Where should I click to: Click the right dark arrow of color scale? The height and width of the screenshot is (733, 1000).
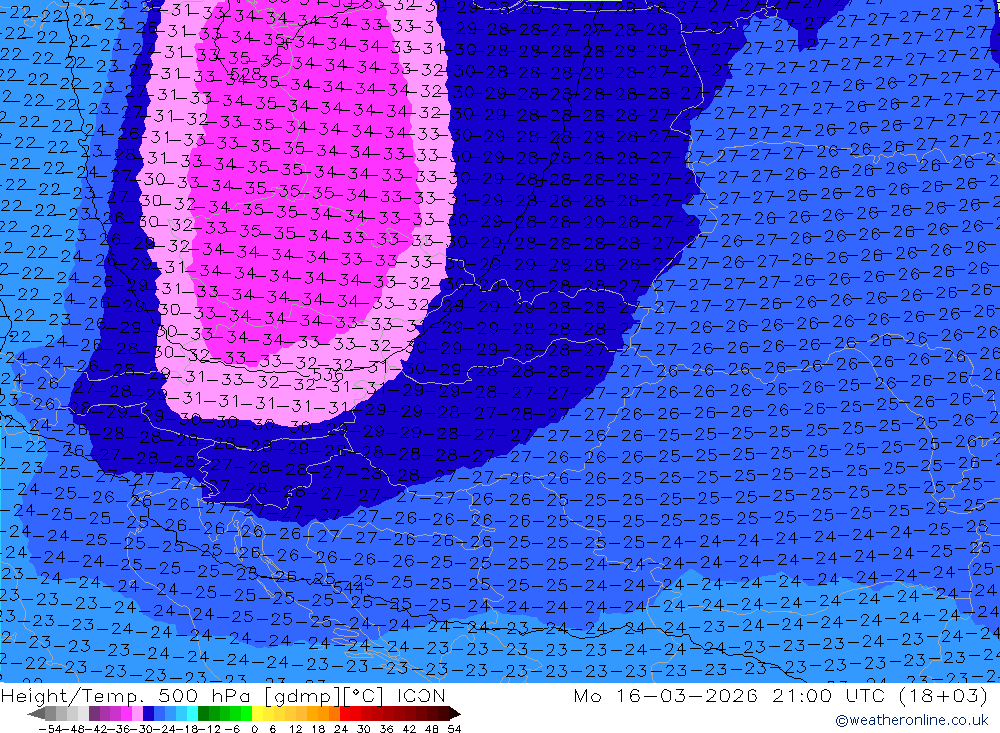pos(455,714)
